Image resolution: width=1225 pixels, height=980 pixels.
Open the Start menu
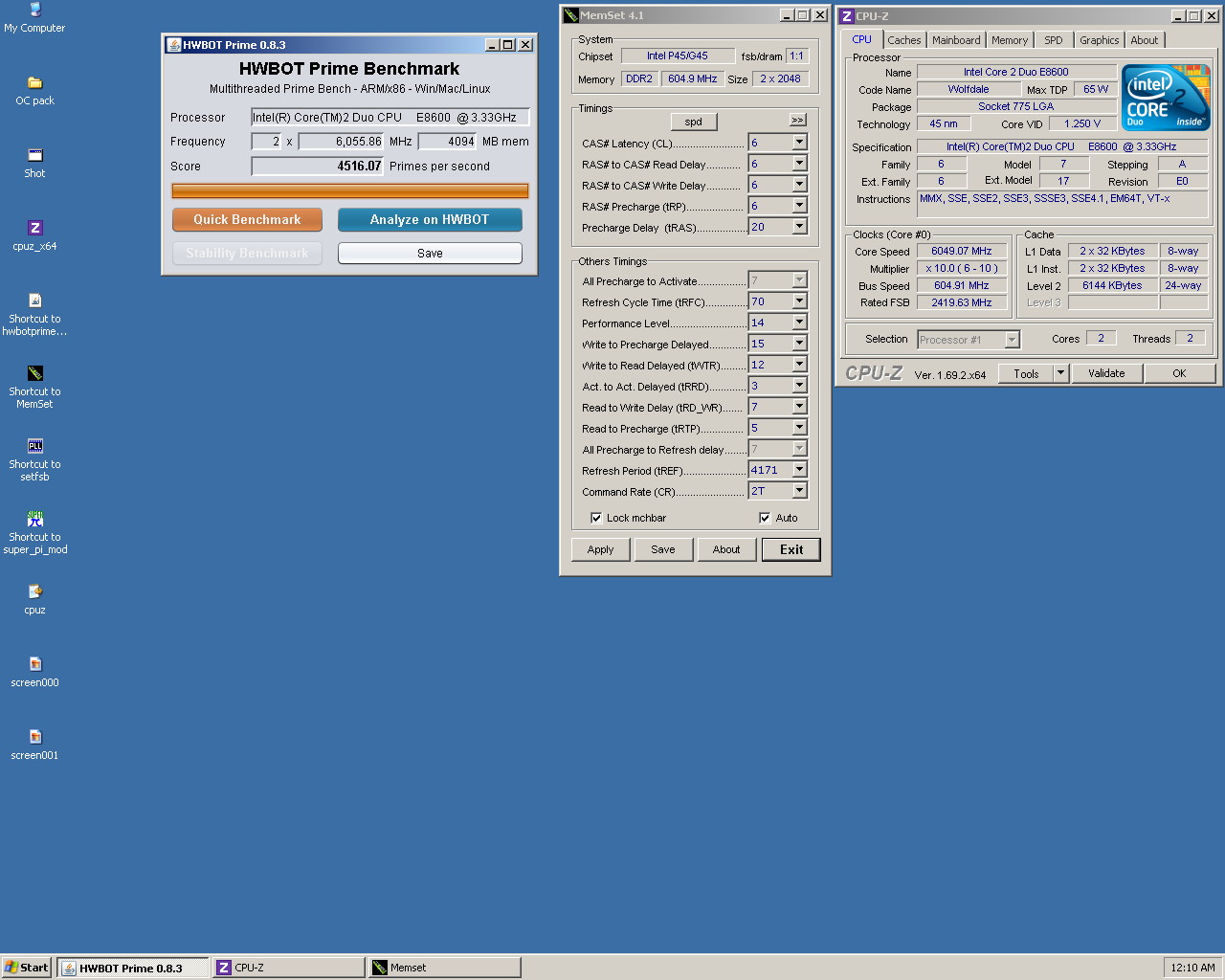(26, 968)
